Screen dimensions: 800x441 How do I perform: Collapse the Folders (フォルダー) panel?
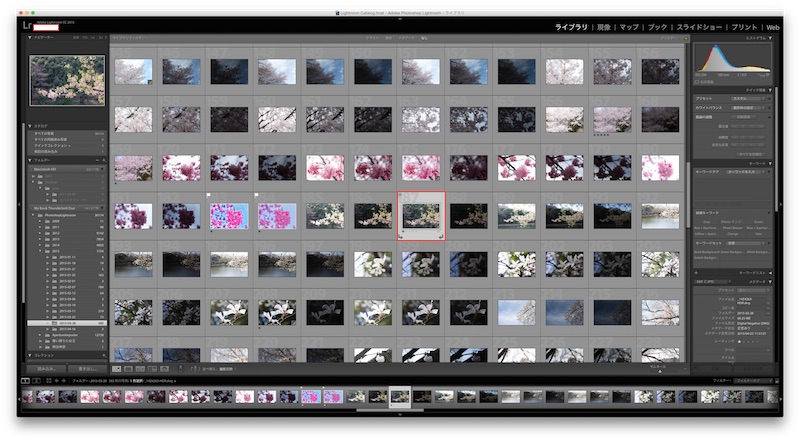pos(30,160)
